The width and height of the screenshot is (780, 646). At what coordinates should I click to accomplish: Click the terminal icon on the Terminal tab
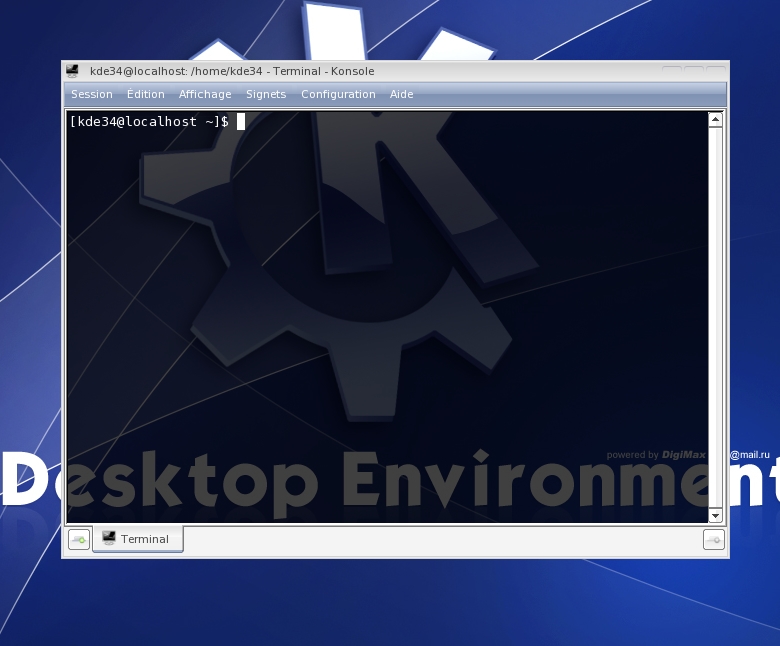tap(108, 538)
